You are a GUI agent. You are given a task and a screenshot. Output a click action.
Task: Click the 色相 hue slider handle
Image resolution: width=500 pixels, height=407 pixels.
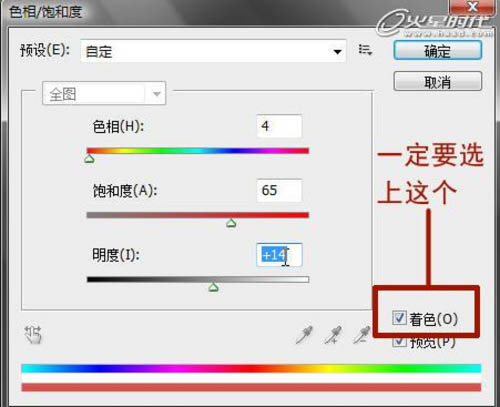pyautogui.click(x=89, y=158)
